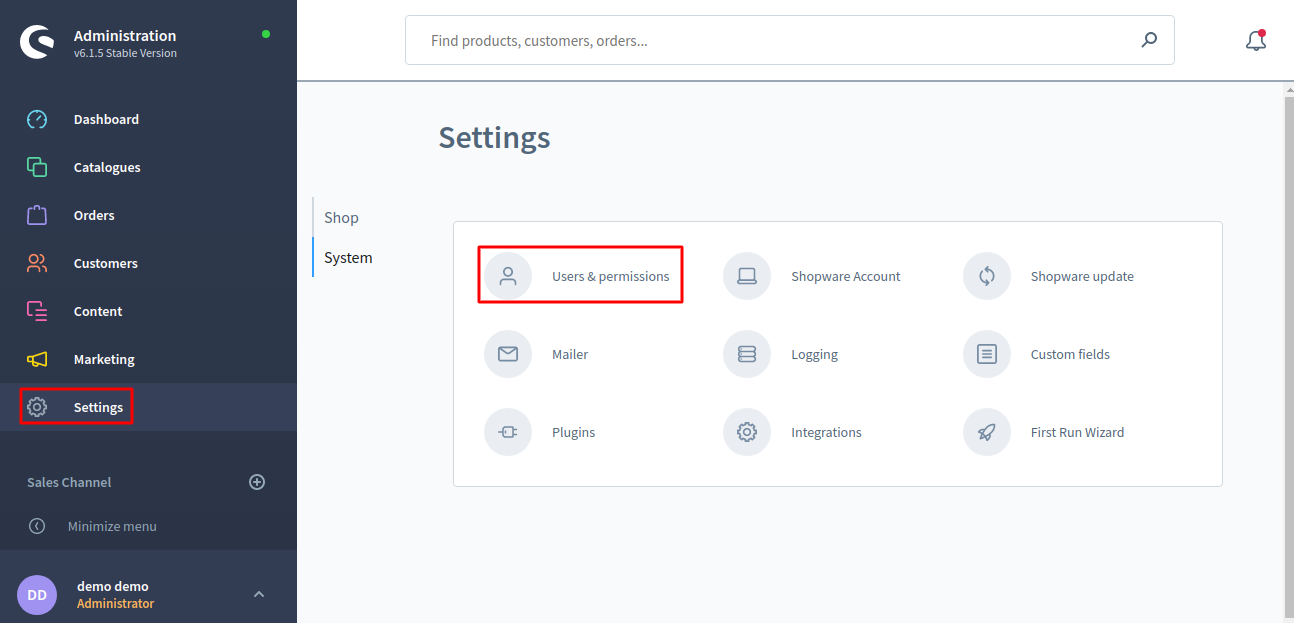Open Custom fields settings link

[1070, 354]
